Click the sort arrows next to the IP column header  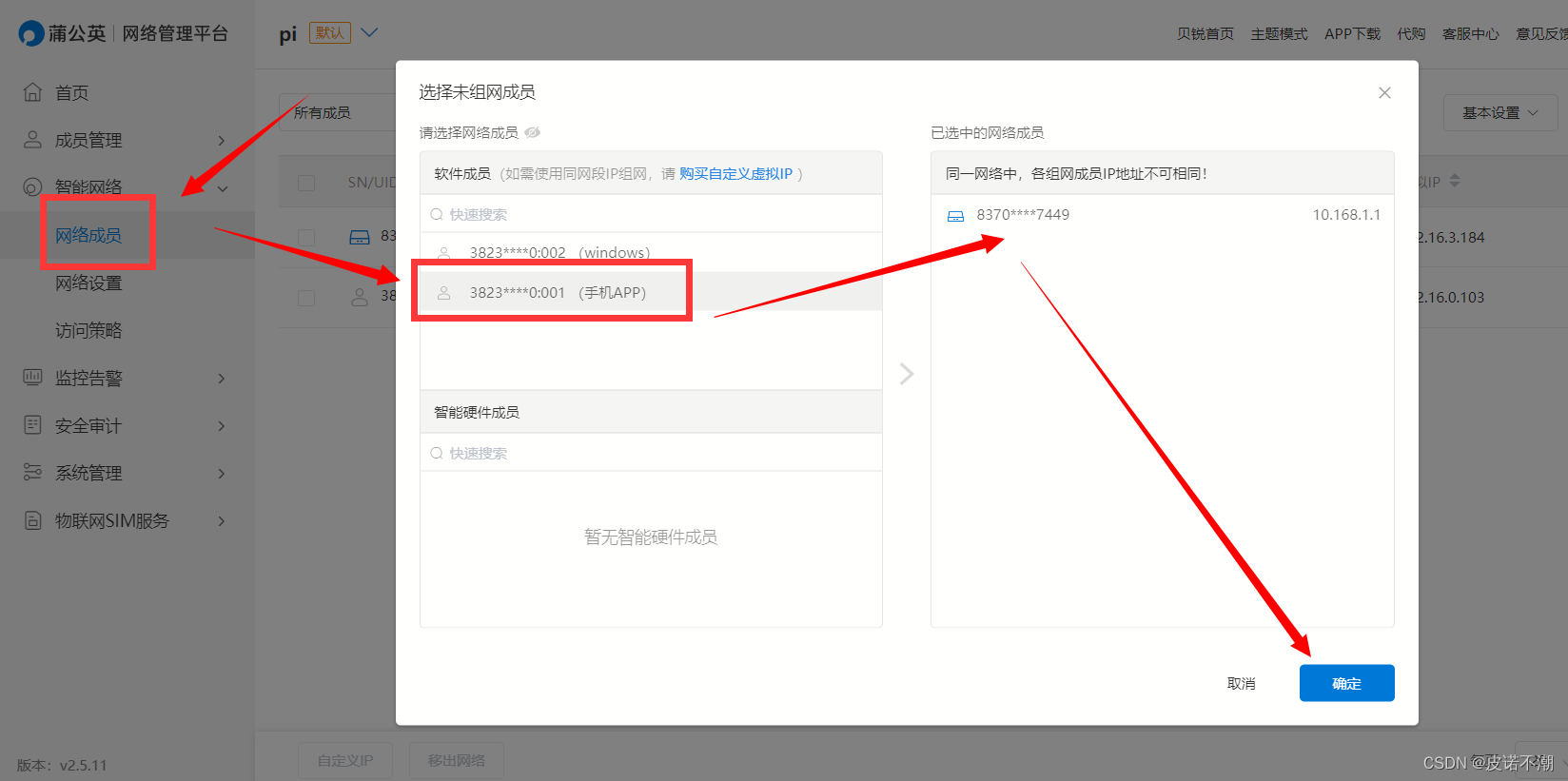click(1454, 181)
